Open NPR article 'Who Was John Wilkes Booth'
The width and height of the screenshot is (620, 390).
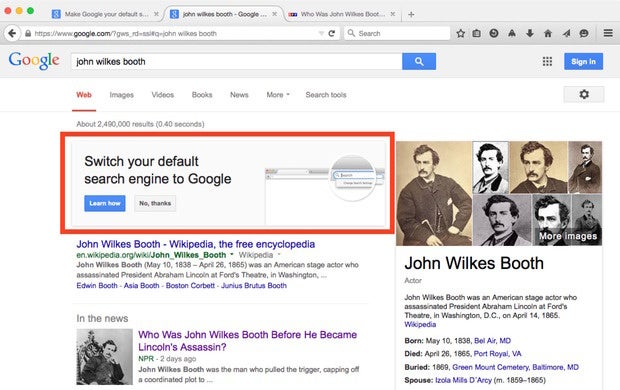tap(248, 341)
